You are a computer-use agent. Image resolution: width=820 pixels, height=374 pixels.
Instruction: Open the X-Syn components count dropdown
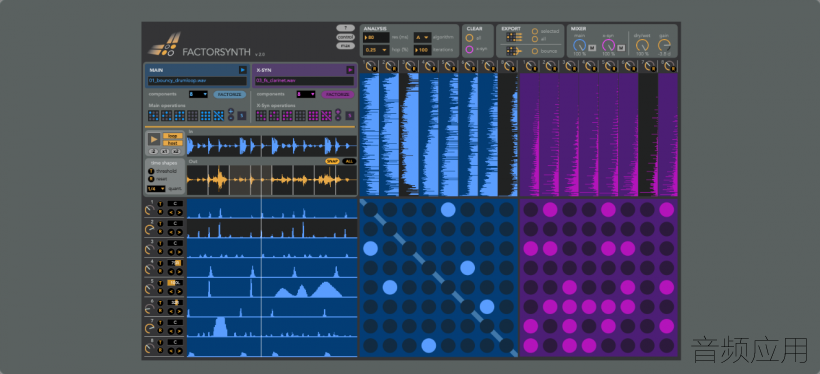[x=306, y=94]
